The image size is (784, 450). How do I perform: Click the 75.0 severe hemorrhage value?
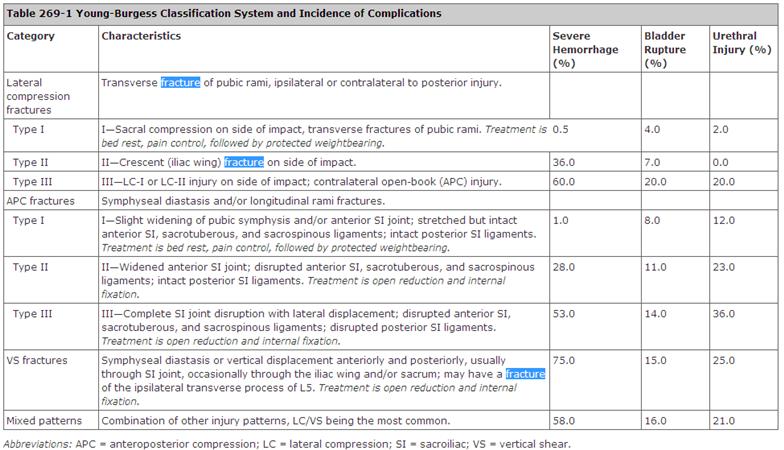coord(566,360)
